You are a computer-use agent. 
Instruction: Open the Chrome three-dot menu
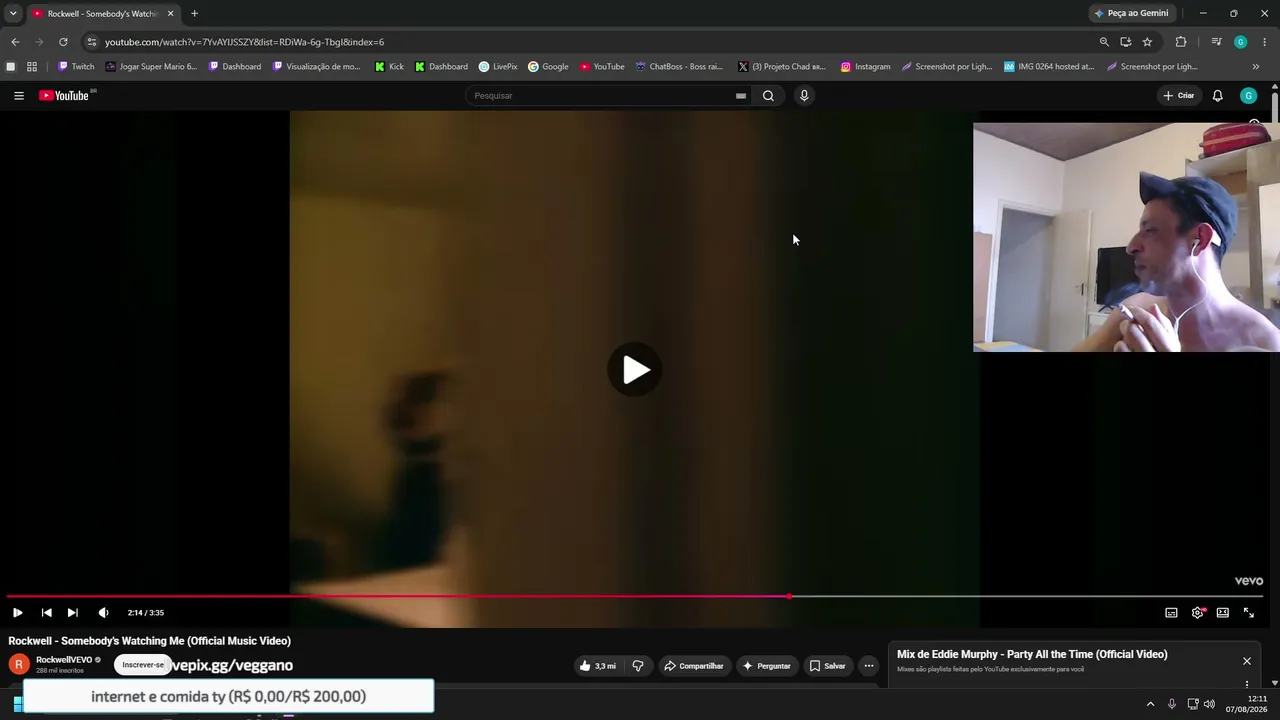click(1265, 42)
